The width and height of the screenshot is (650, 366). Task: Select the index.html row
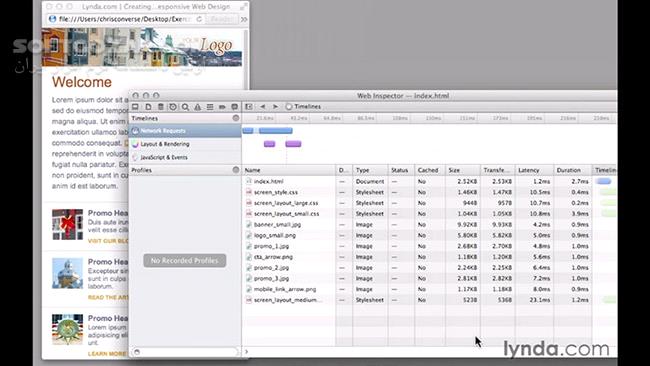[429, 181]
